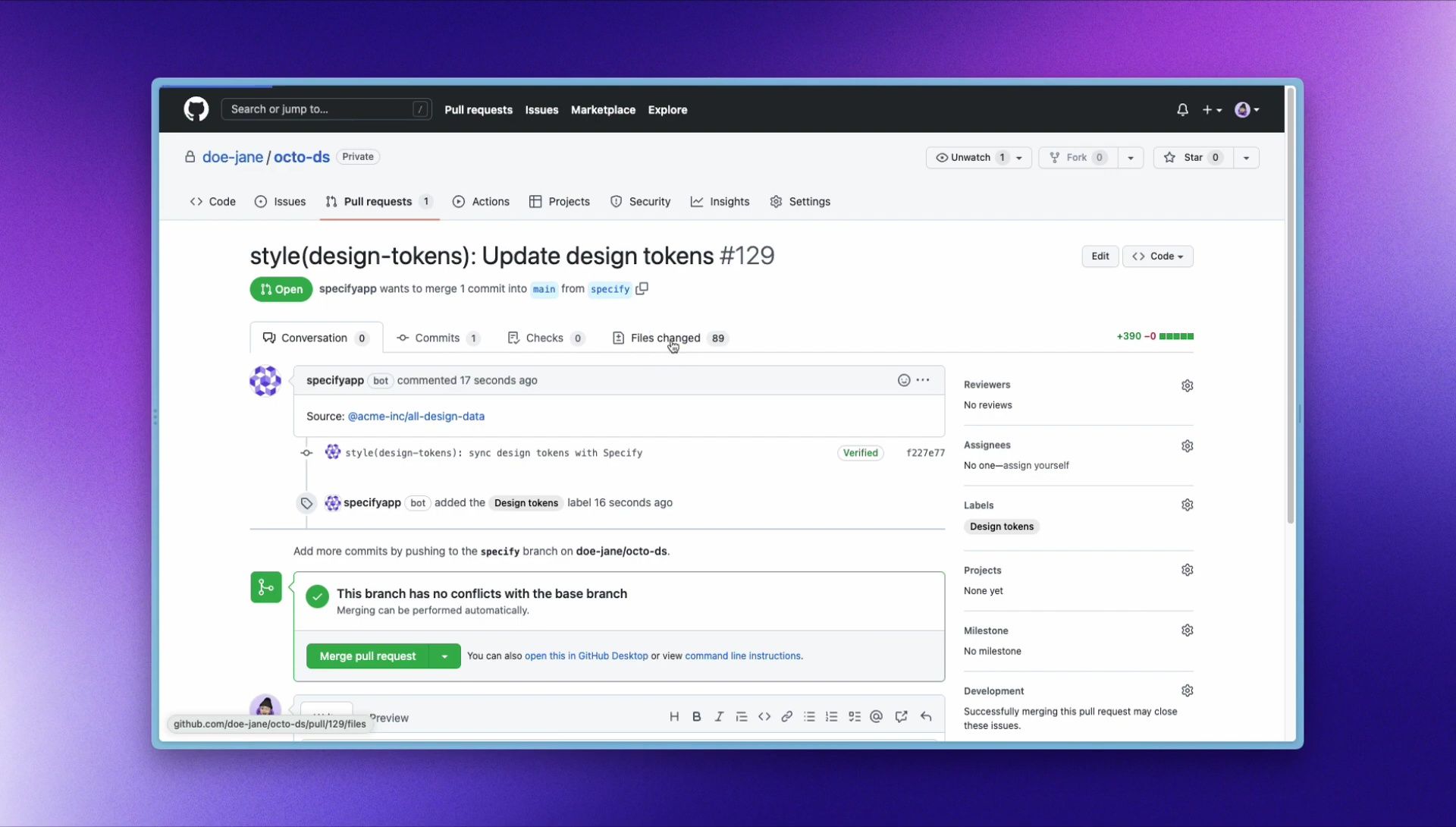Edit Development via the gear icon
Screen dimensions: 1456x827
click(1188, 690)
